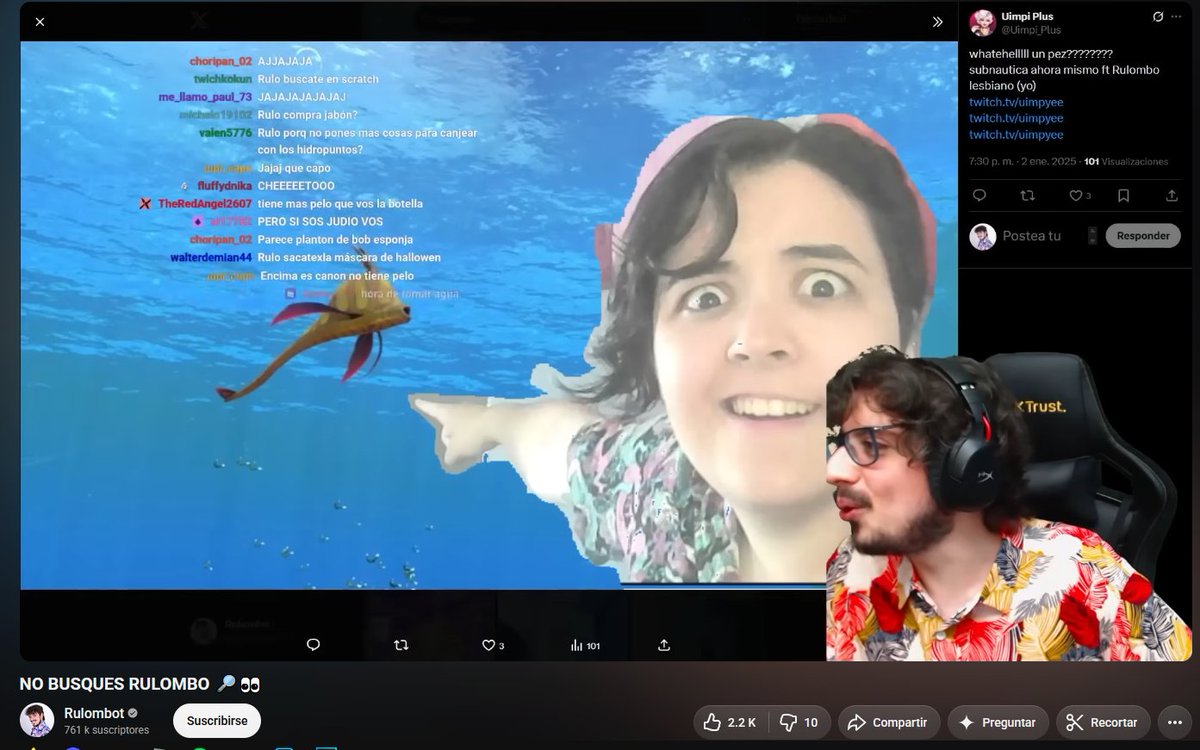1200x750 pixels.
Task: Click the title NO BUSQUES RULOMBO
Action: coord(114,684)
